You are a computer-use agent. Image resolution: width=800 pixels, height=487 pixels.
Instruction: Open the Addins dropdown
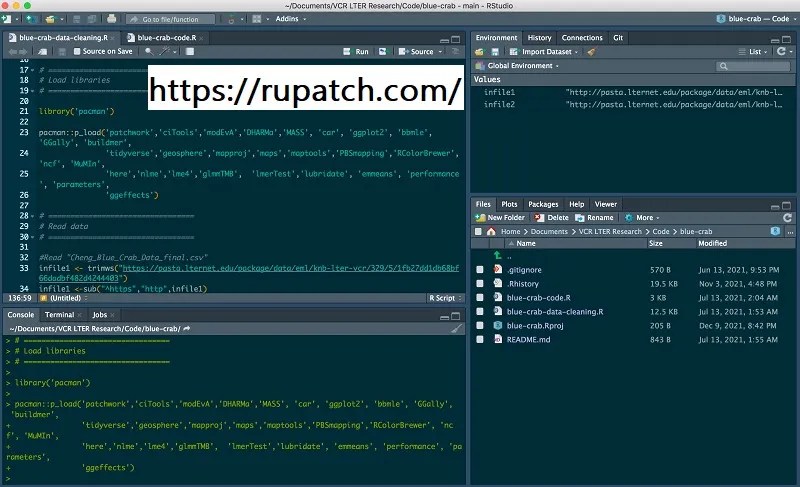pos(291,19)
